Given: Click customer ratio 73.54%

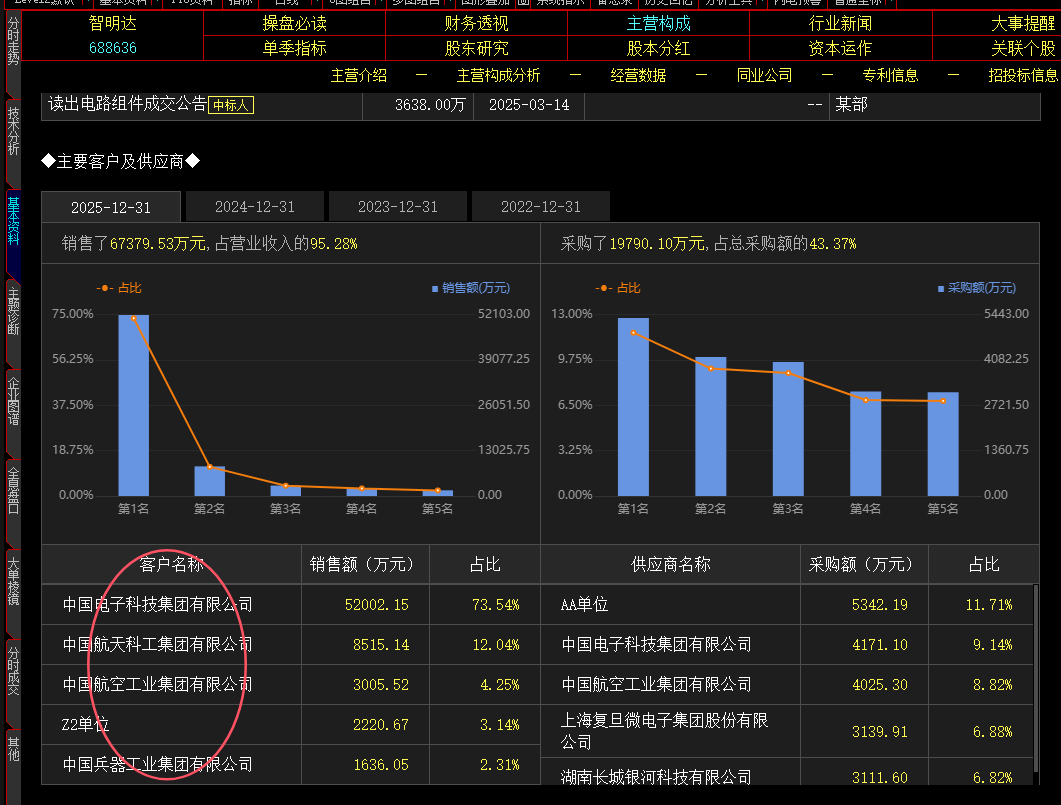Looking at the screenshot, I should tap(495, 605).
